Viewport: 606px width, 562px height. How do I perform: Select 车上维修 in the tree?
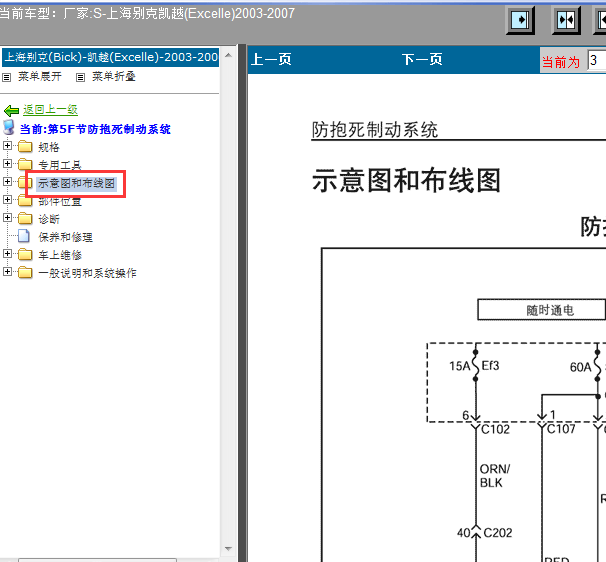coord(60,255)
